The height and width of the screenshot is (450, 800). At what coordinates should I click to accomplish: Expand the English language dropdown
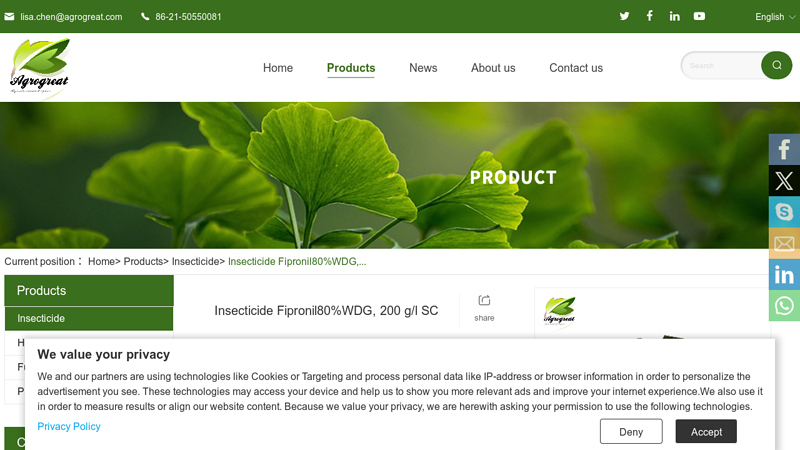pyautogui.click(x=774, y=17)
